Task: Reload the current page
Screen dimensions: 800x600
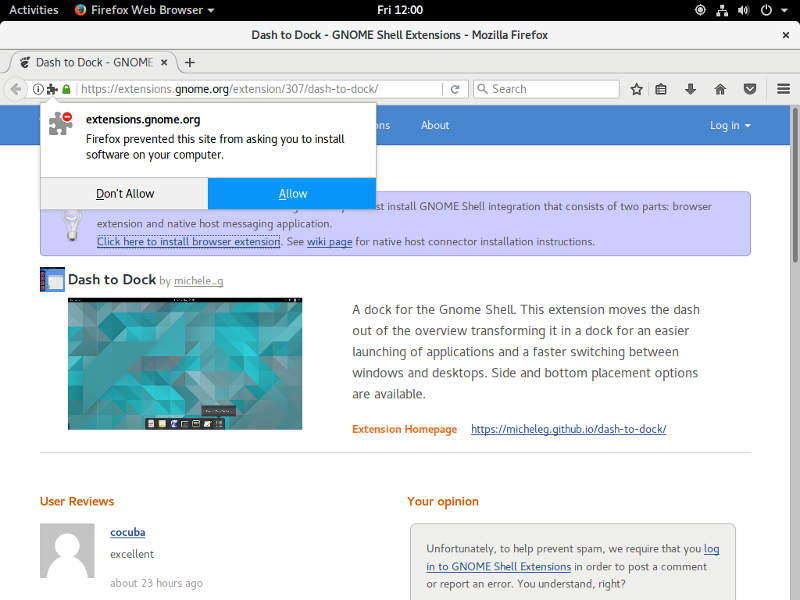Action: coord(457,88)
